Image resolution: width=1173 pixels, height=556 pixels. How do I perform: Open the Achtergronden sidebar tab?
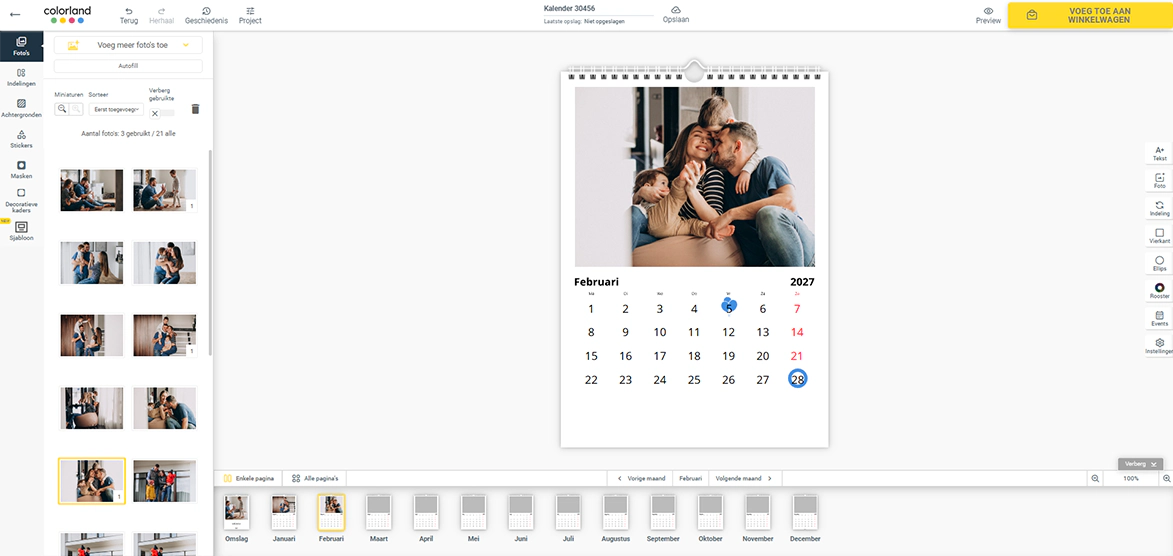pos(21,109)
